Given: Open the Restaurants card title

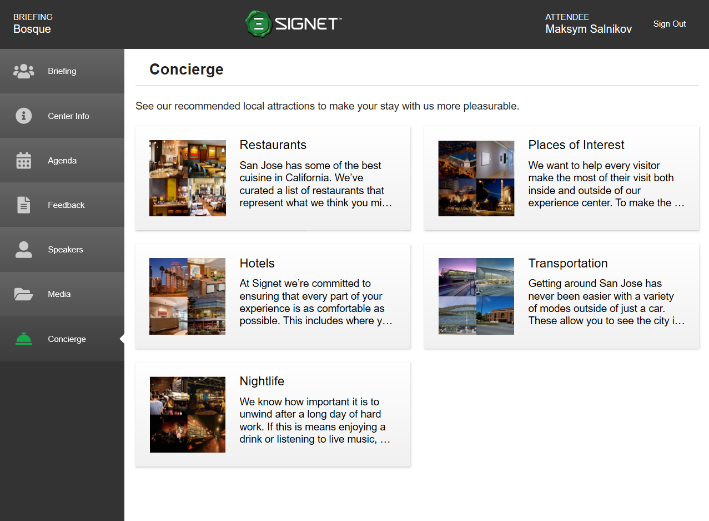Looking at the screenshot, I should pyautogui.click(x=273, y=145).
